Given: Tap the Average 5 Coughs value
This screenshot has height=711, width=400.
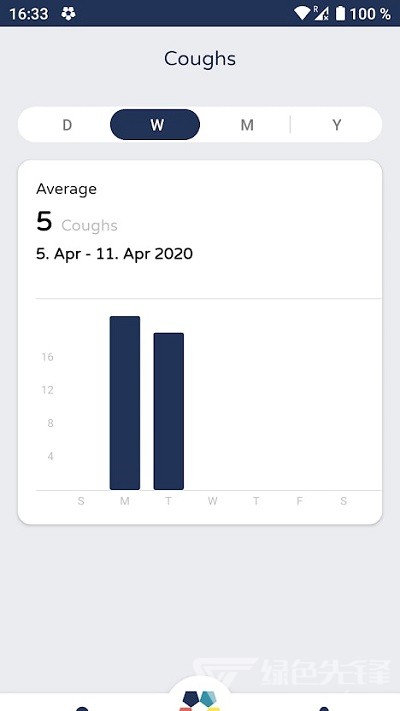Looking at the screenshot, I should (77, 222).
